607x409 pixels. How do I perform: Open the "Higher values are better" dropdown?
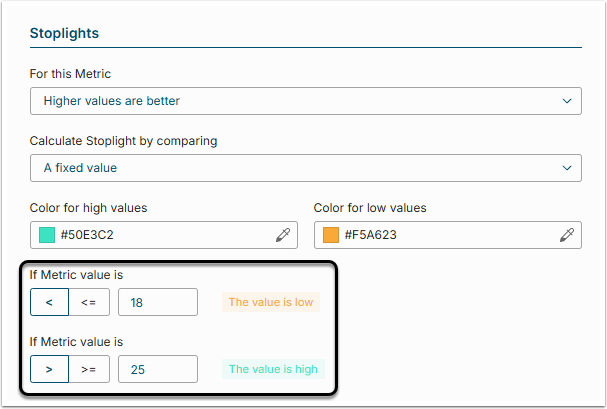pos(290,101)
